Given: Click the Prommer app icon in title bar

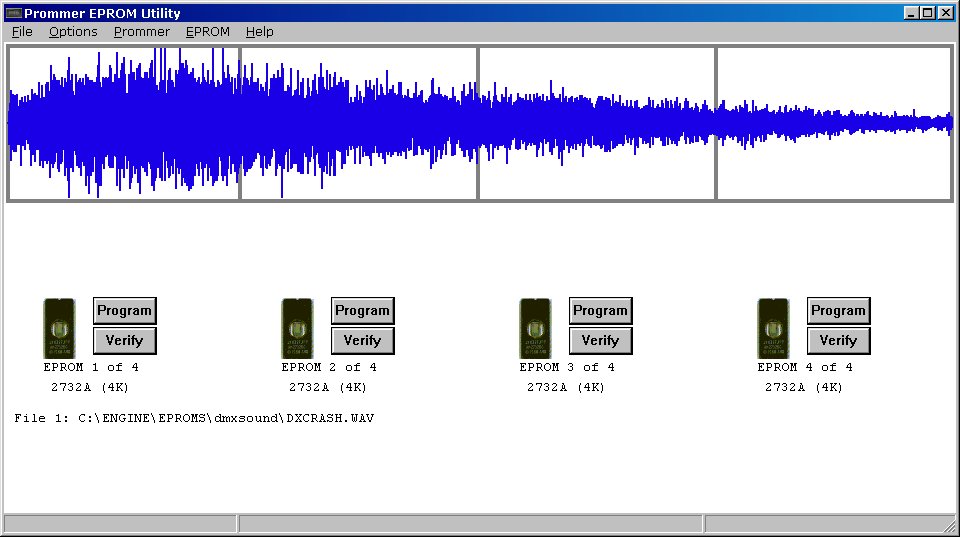Looking at the screenshot, I should point(13,13).
